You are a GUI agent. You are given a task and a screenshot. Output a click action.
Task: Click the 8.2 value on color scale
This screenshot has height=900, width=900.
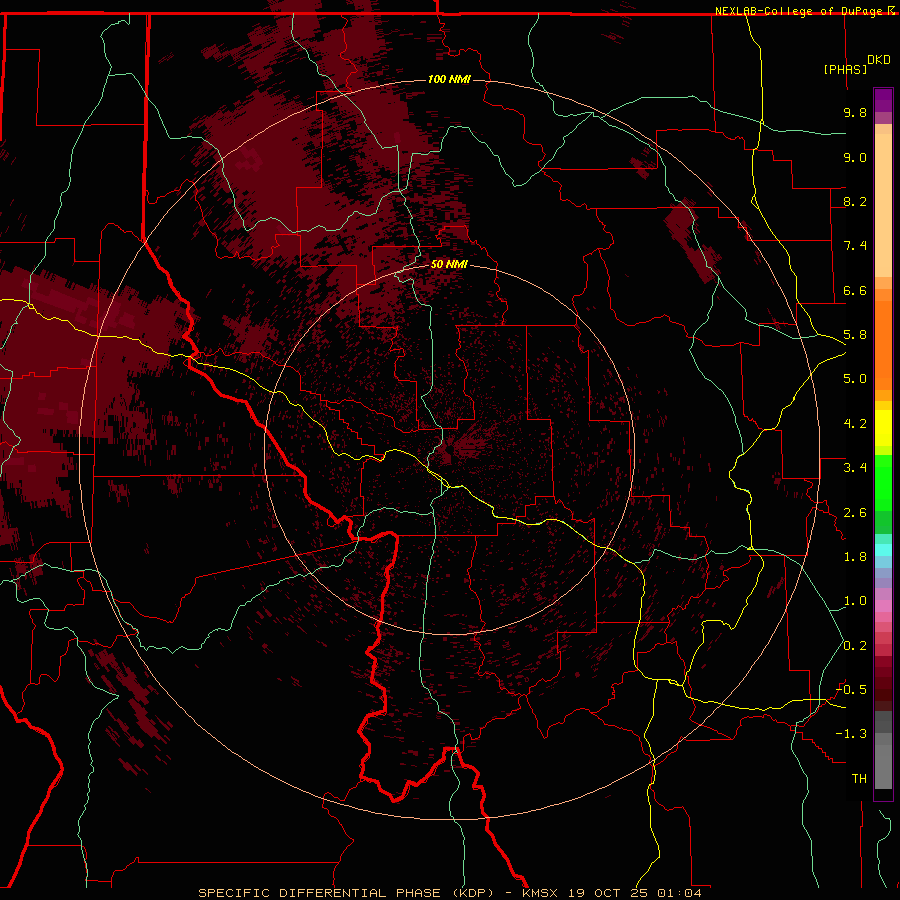[855, 201]
